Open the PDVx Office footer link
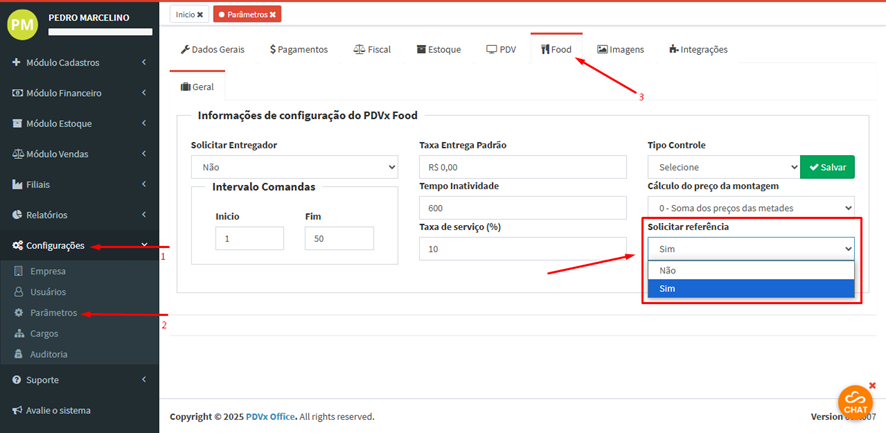Viewport: 886px width, 433px height. (x=270, y=416)
